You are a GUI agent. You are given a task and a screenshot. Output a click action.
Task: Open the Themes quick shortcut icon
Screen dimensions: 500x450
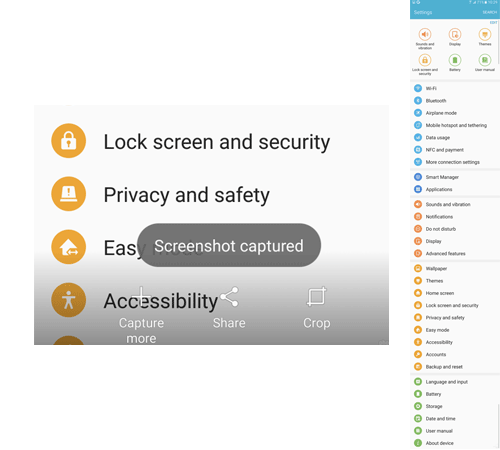[485, 34]
